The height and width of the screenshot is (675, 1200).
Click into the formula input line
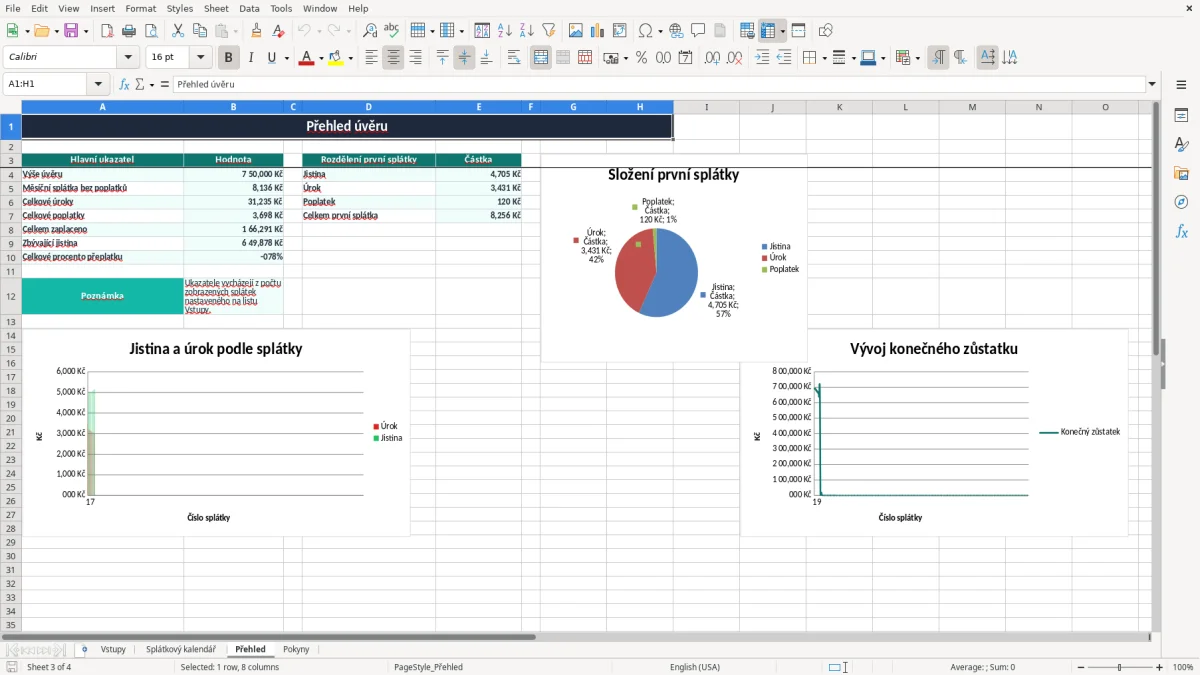[659, 85]
